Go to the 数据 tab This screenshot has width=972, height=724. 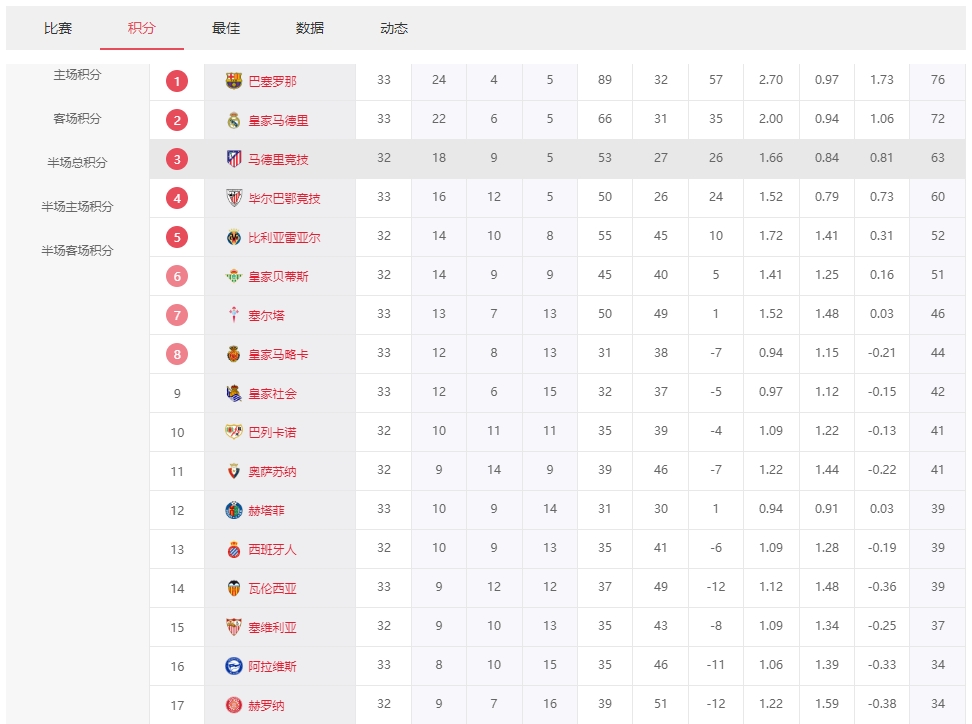(x=310, y=29)
